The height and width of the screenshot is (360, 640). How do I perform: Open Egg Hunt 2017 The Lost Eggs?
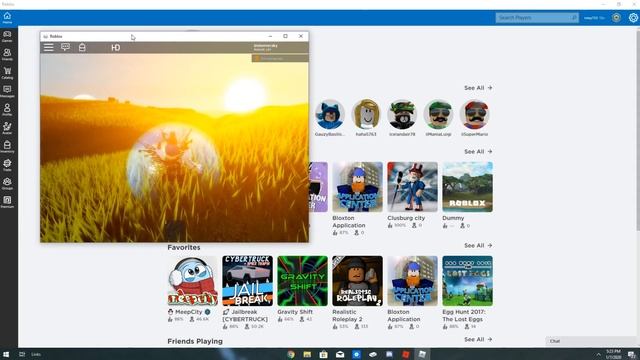tap(467, 281)
